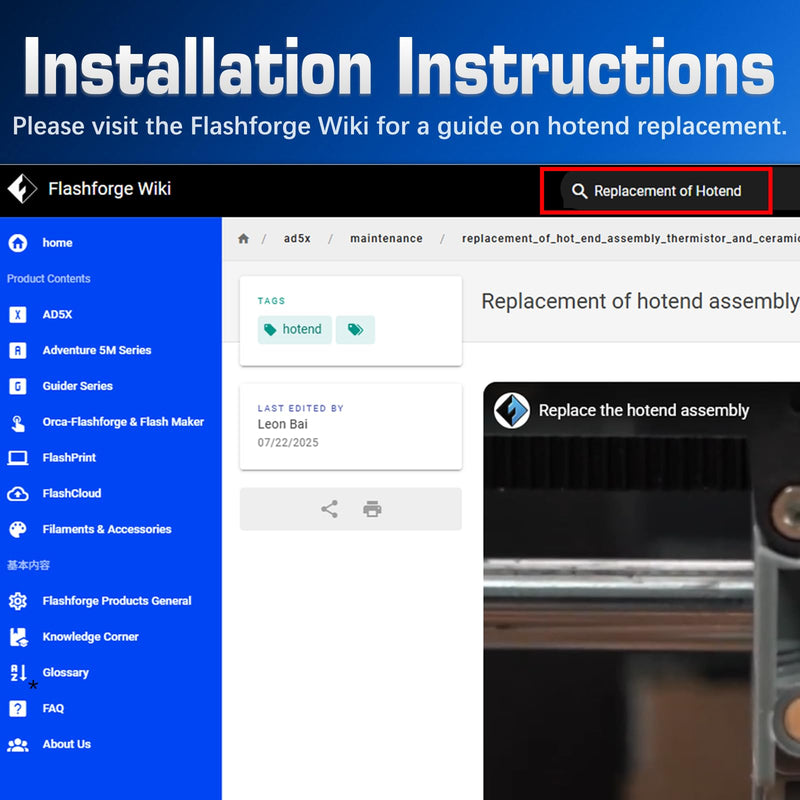
Task: Click the AD5X sidebar icon
Action: coord(18,314)
